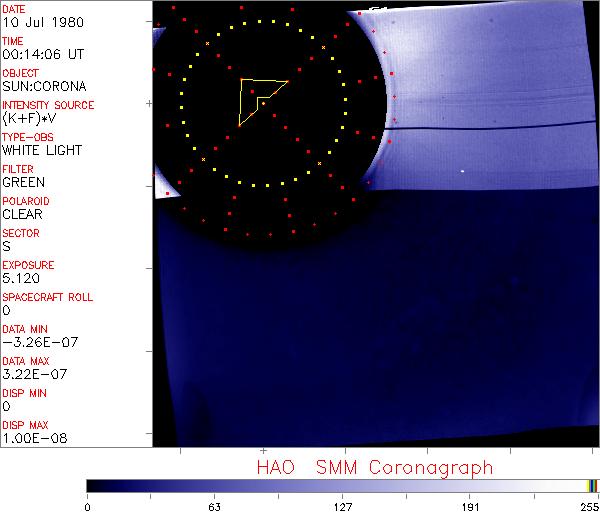Select the time value 00:14:06 UT
The width and height of the screenshot is (600, 512).
point(41,54)
